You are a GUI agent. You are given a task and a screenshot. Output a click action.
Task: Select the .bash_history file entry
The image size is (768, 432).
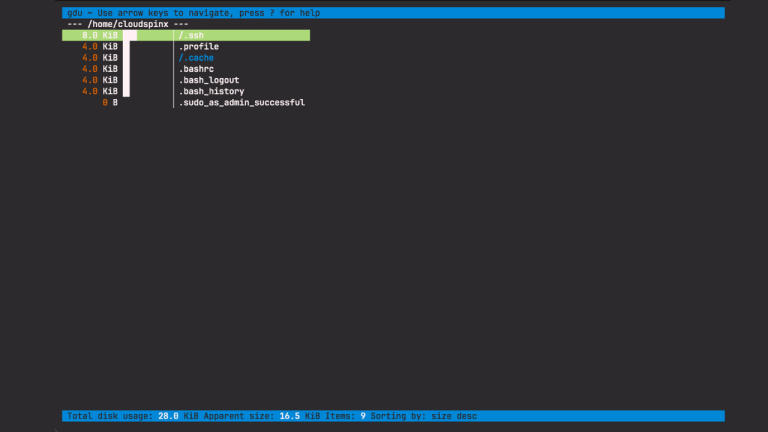[211, 91]
